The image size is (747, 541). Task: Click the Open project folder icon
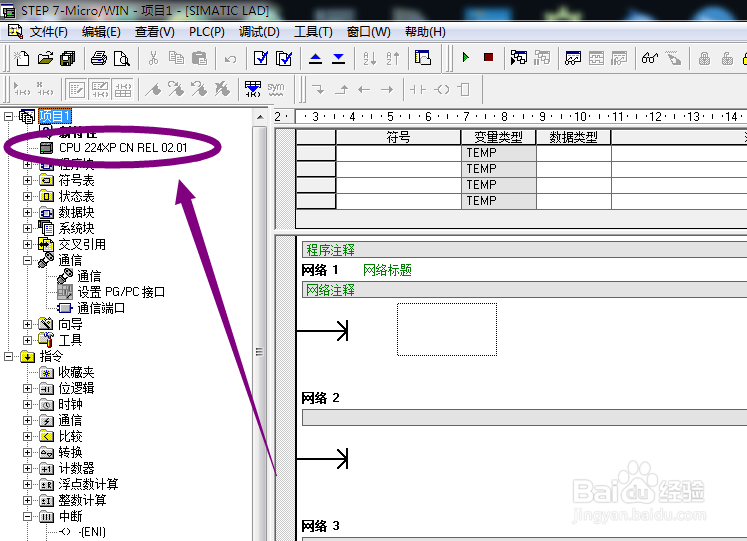click(x=45, y=59)
